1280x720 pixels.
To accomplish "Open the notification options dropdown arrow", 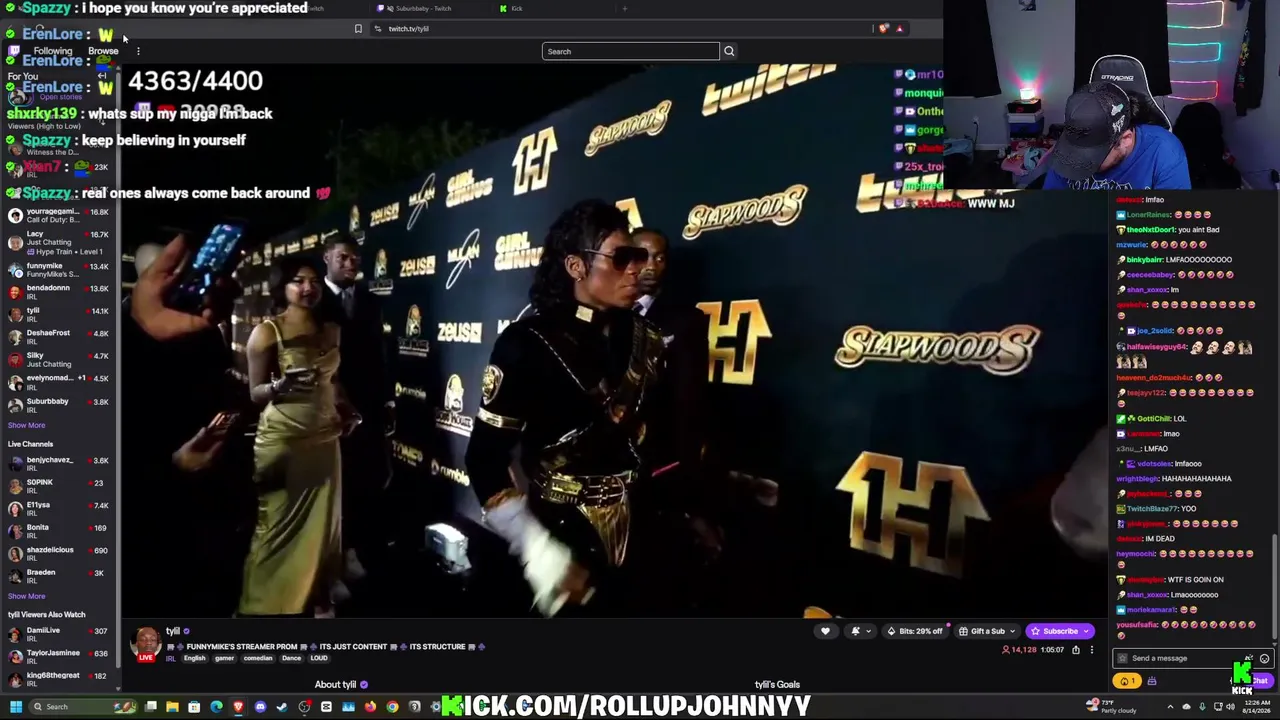I will pos(867,631).
